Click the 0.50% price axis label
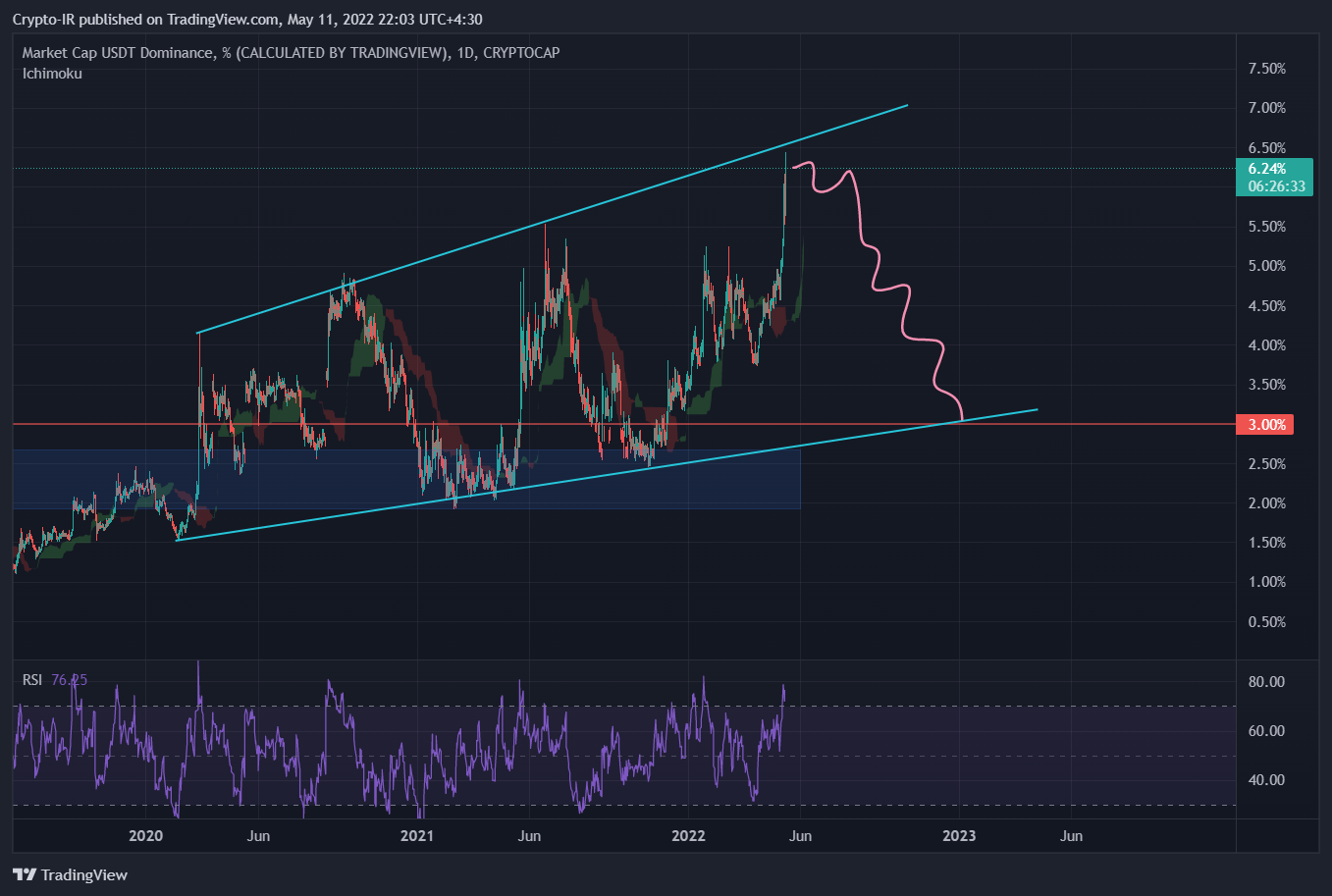The width and height of the screenshot is (1332, 896). (1266, 622)
